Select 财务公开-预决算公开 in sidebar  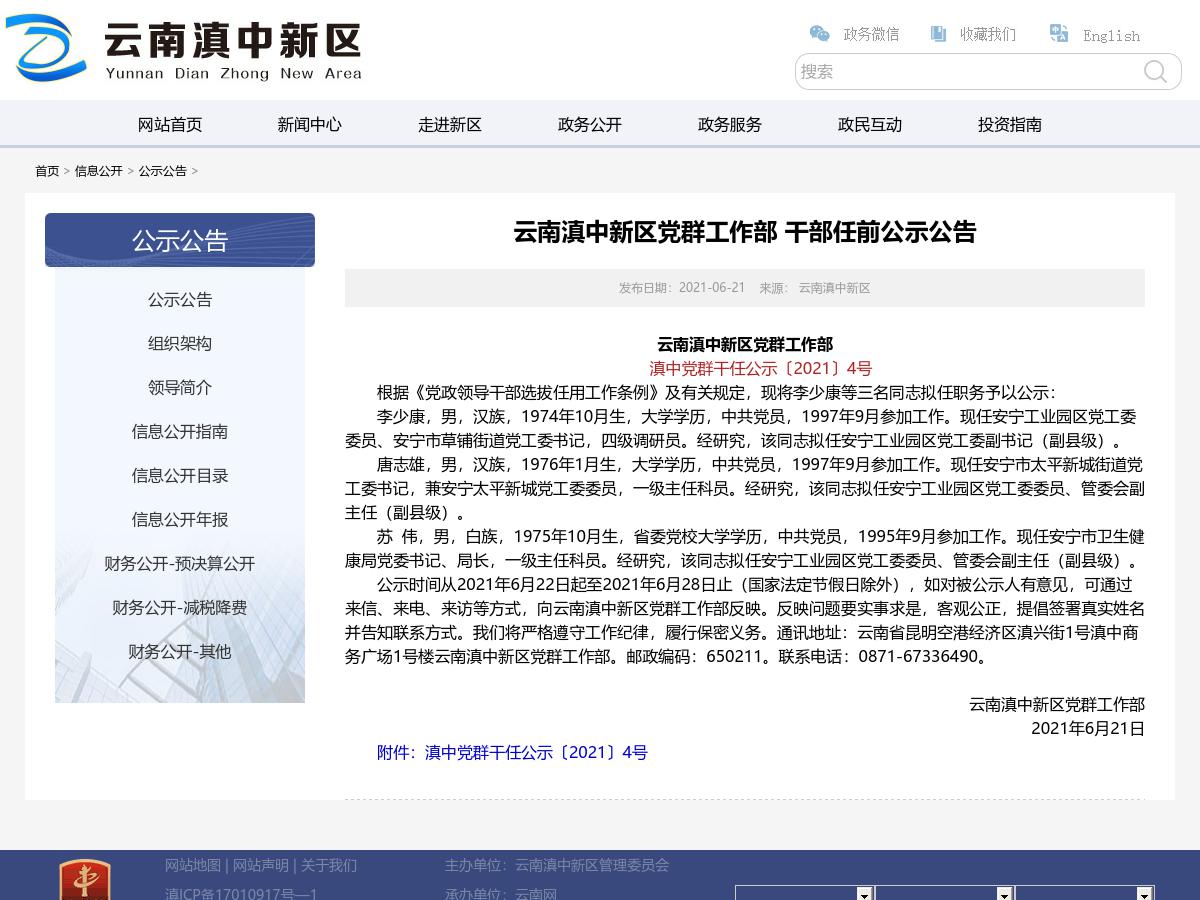click(x=180, y=564)
